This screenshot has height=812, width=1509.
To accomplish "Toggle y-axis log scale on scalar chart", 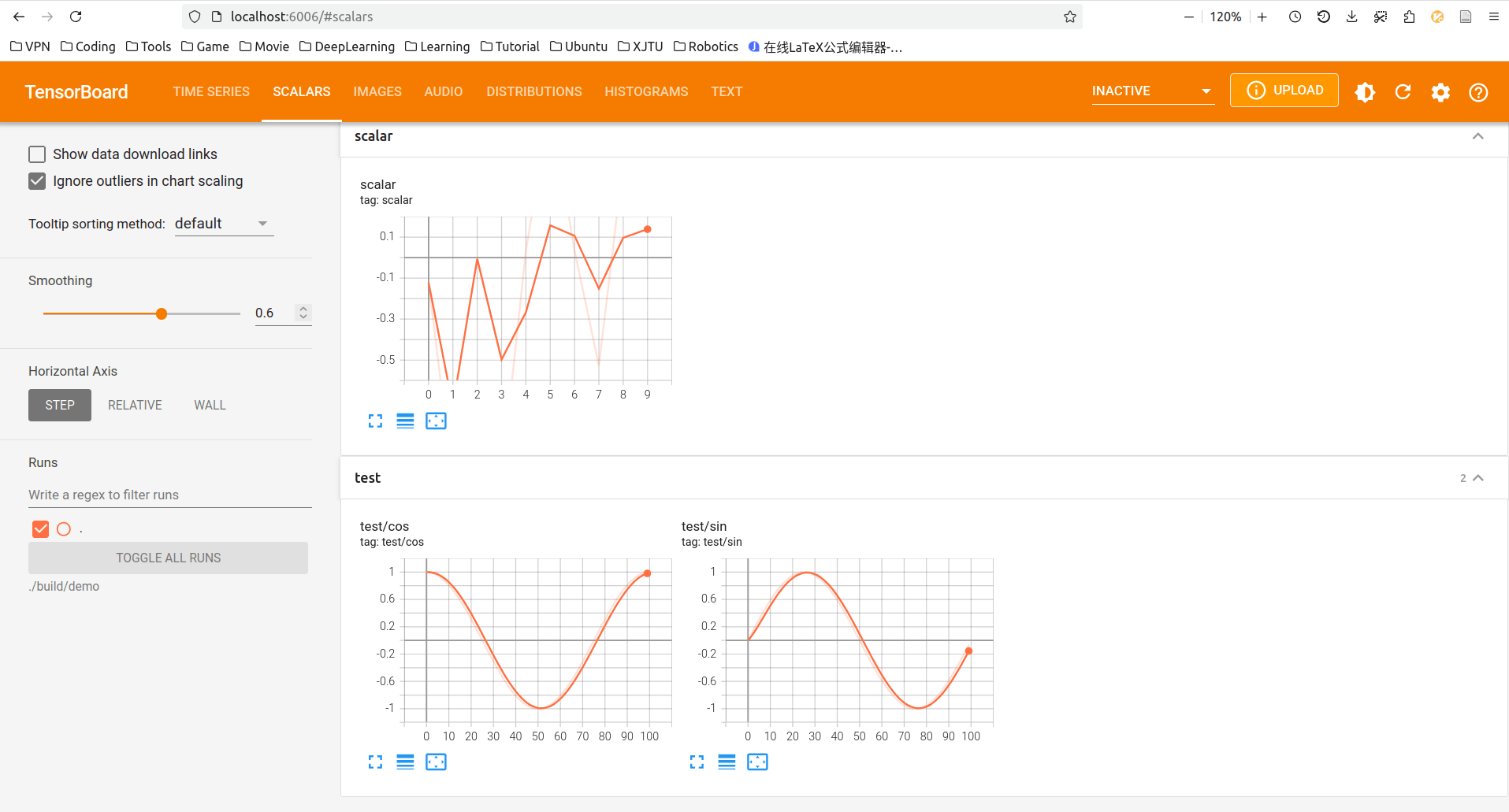I will pos(405,421).
